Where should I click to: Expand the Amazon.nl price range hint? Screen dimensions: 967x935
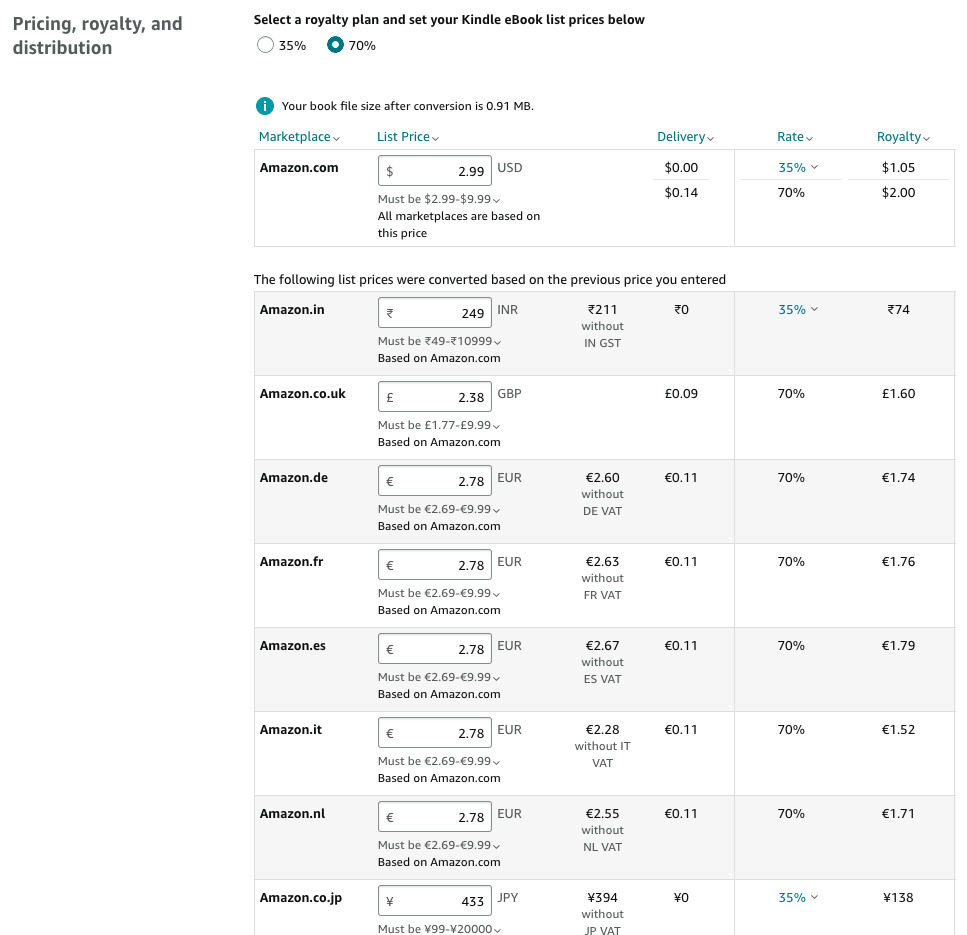point(438,844)
